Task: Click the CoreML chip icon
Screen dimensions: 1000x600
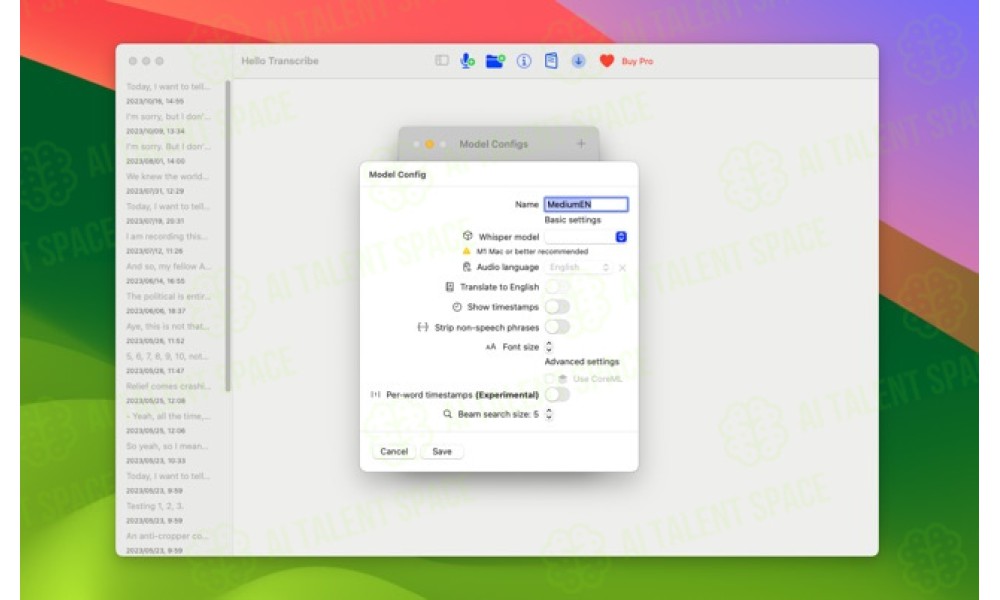Action: pos(562,379)
